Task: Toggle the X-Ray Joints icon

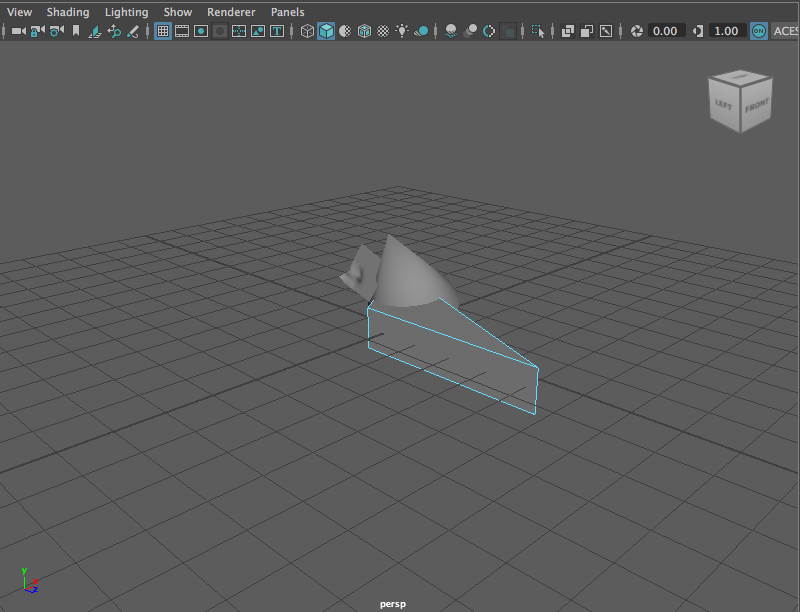Action: pyautogui.click(x=606, y=31)
